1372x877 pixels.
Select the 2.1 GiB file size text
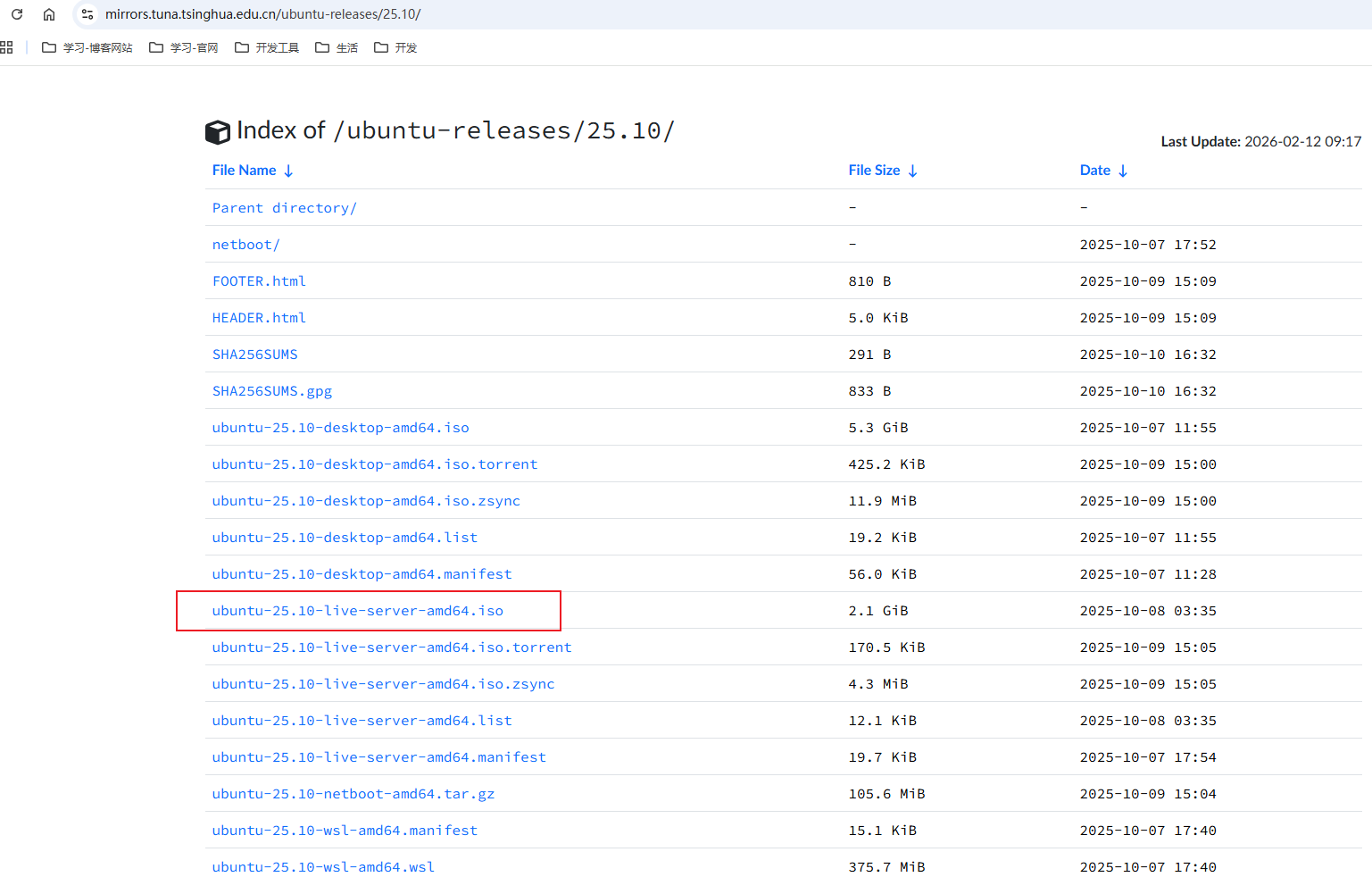pos(878,611)
